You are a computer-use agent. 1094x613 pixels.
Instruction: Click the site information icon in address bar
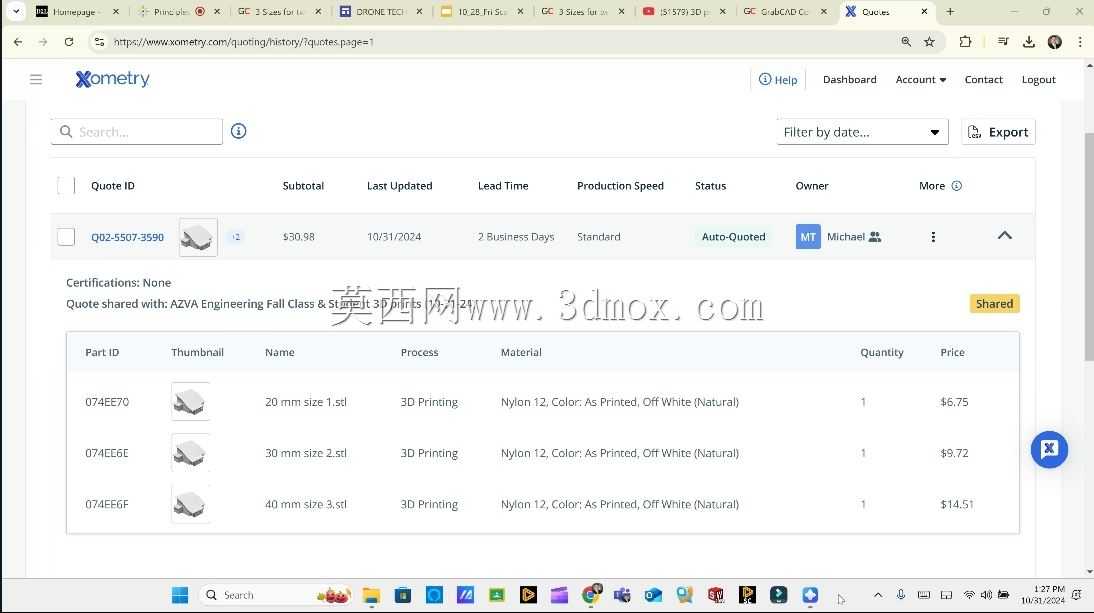coord(100,42)
